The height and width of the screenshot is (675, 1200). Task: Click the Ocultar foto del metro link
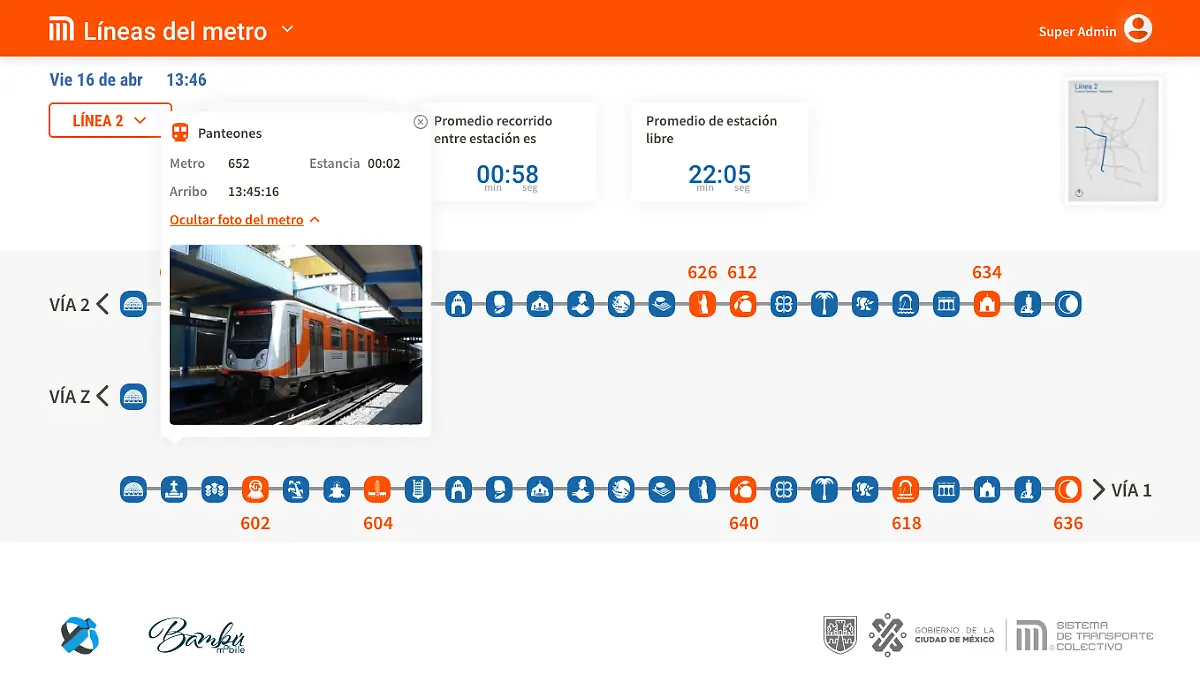click(x=239, y=219)
